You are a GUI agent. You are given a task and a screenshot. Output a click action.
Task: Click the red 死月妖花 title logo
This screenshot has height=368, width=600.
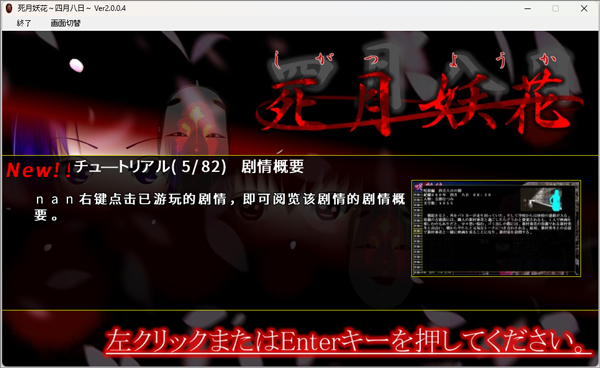coord(419,103)
